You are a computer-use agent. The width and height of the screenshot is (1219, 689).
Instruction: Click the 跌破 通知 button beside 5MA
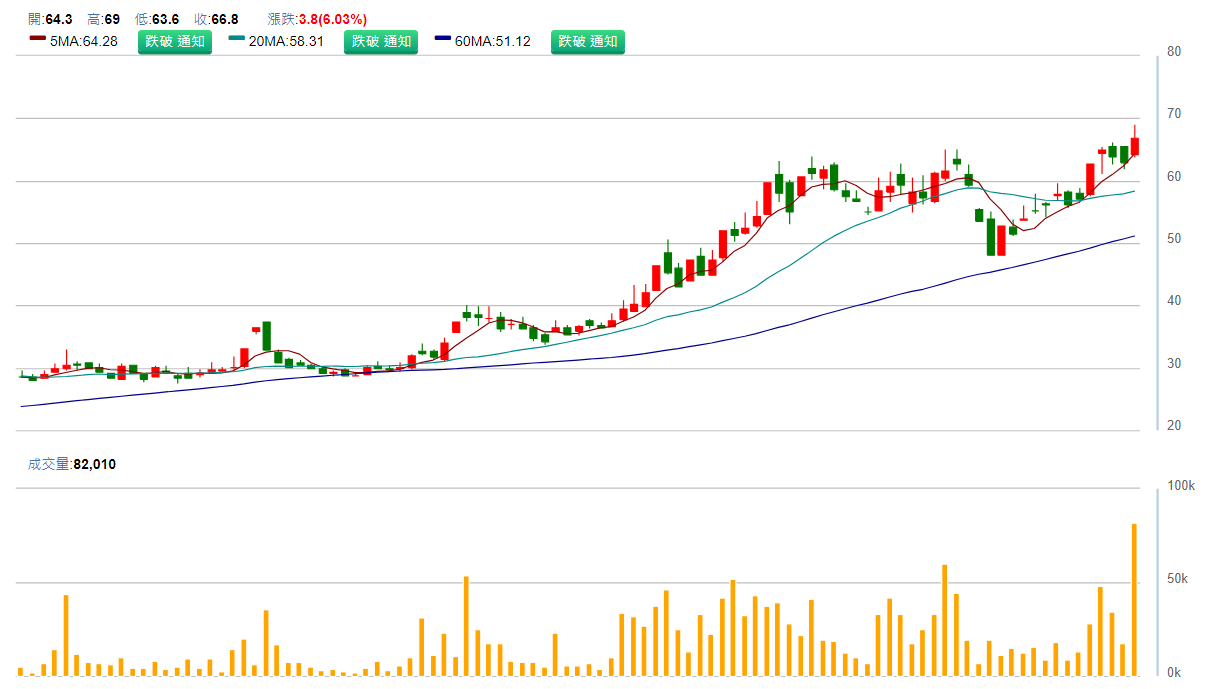[x=175, y=42]
